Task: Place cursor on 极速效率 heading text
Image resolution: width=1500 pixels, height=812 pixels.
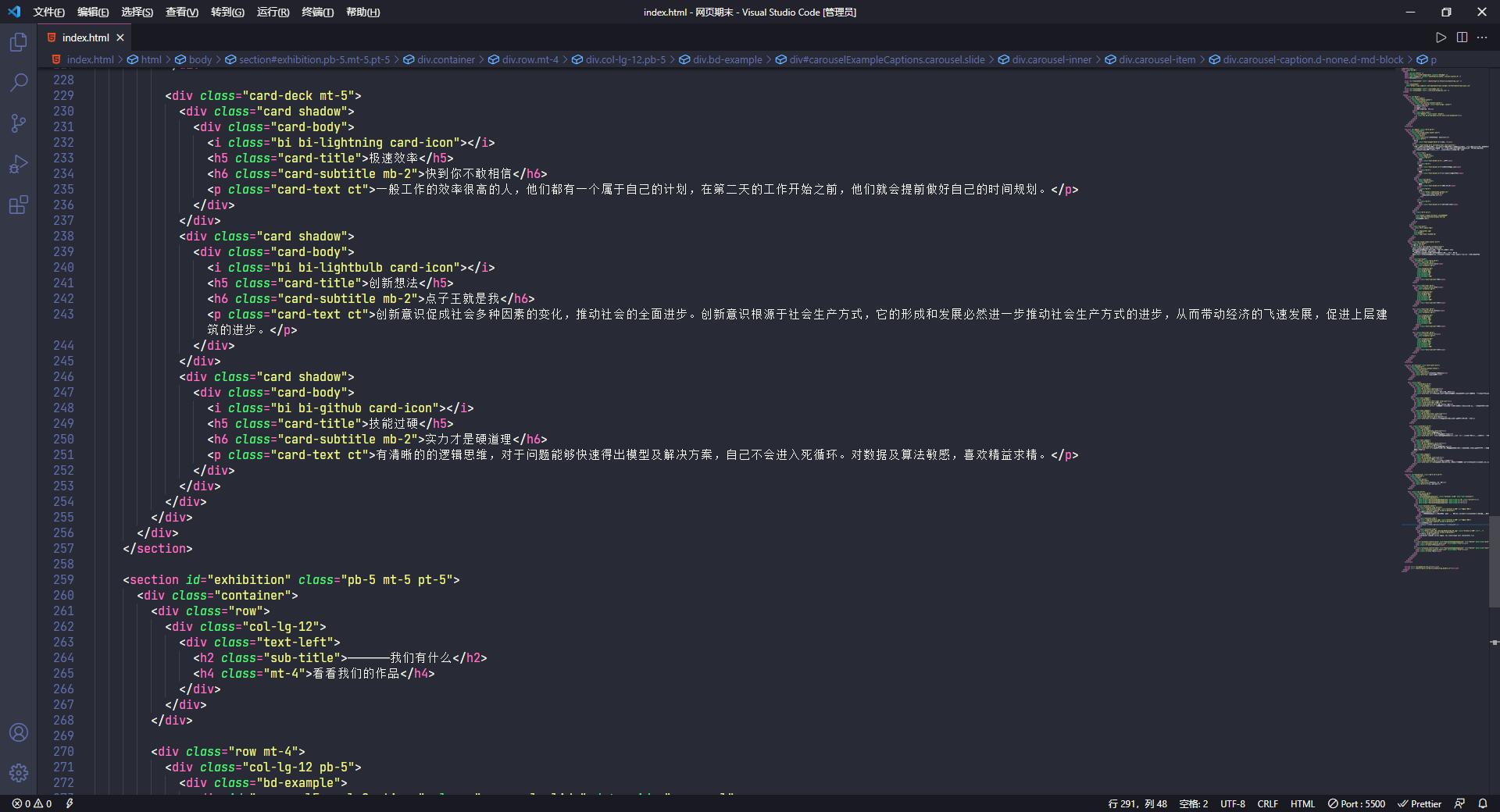Action: pyautogui.click(x=394, y=158)
